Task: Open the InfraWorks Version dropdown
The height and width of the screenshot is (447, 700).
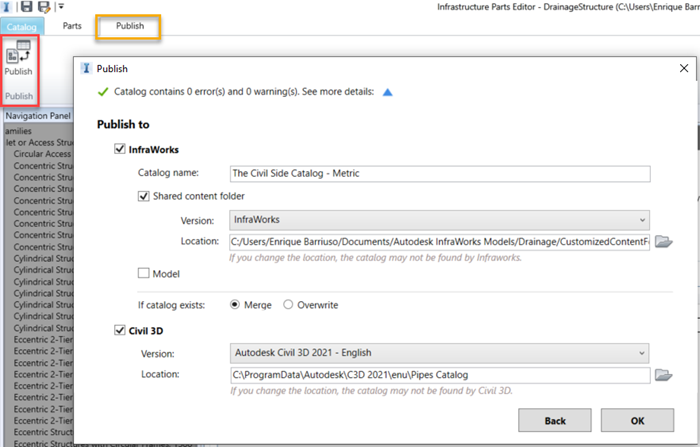Action: click(439, 220)
